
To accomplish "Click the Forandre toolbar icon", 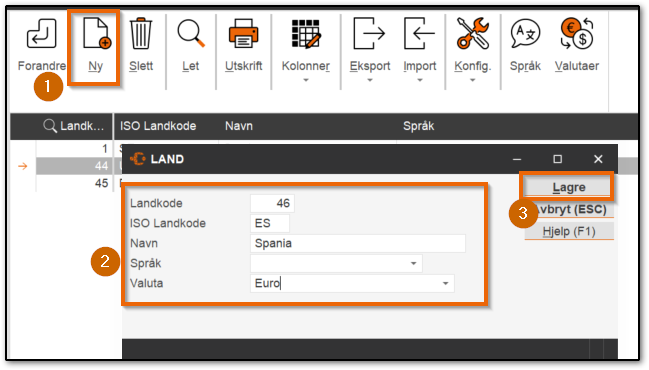I will [41, 34].
